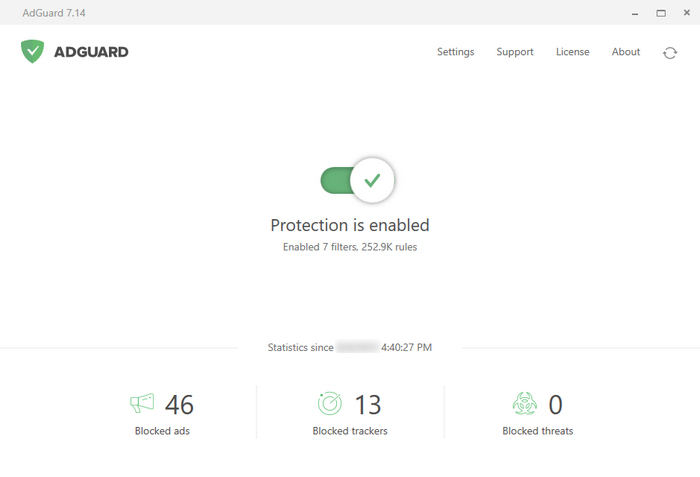Click the Blocked threats biohazard icon
700x477 pixels.
pyautogui.click(x=525, y=403)
